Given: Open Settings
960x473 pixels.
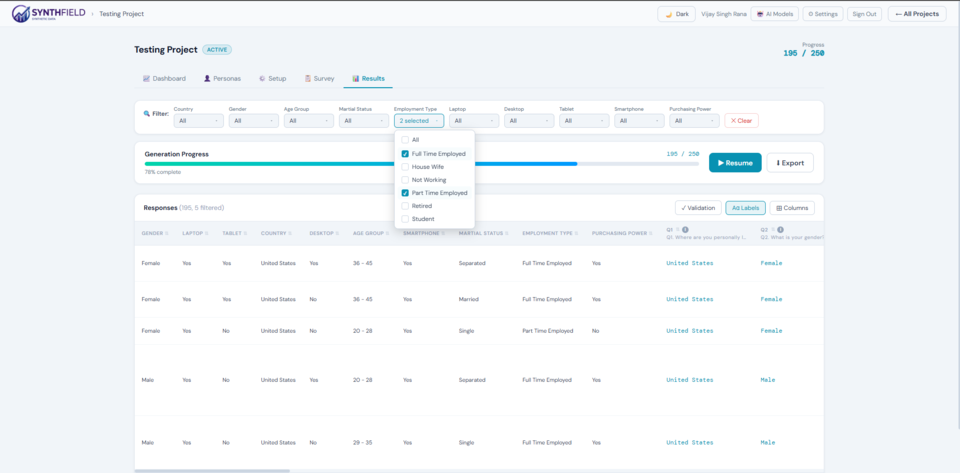Looking at the screenshot, I should [x=823, y=14].
